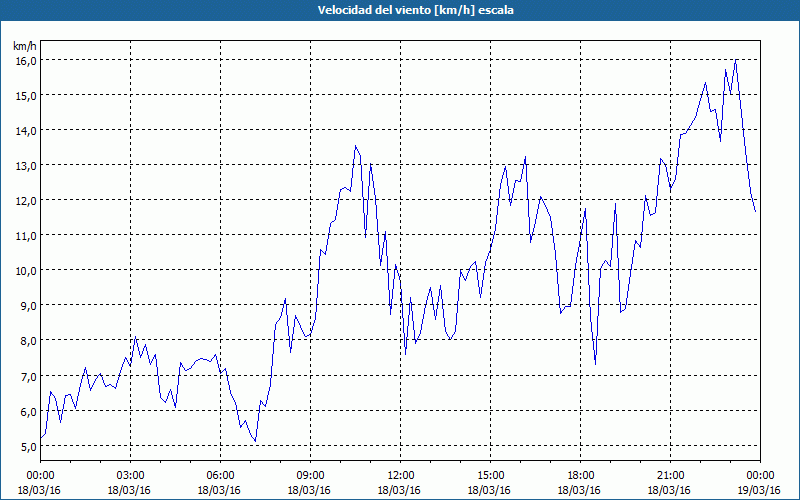
Task: Click the 11,0 y-axis value
Action: (x=26, y=236)
